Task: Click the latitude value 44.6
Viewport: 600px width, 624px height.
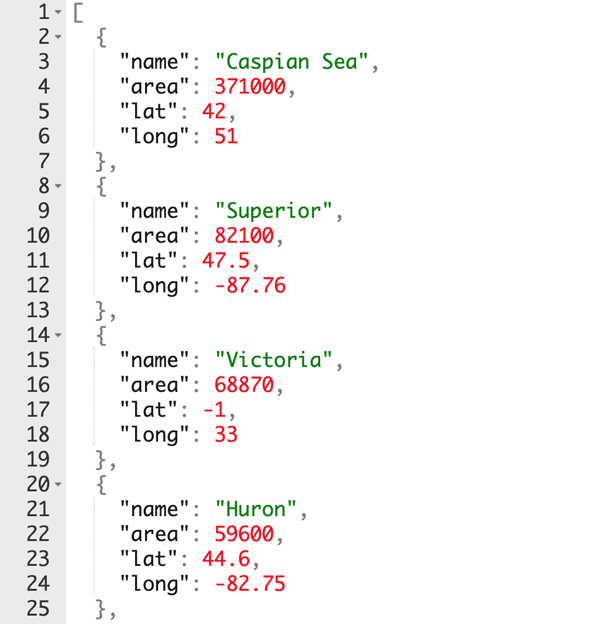Action: coord(226,559)
